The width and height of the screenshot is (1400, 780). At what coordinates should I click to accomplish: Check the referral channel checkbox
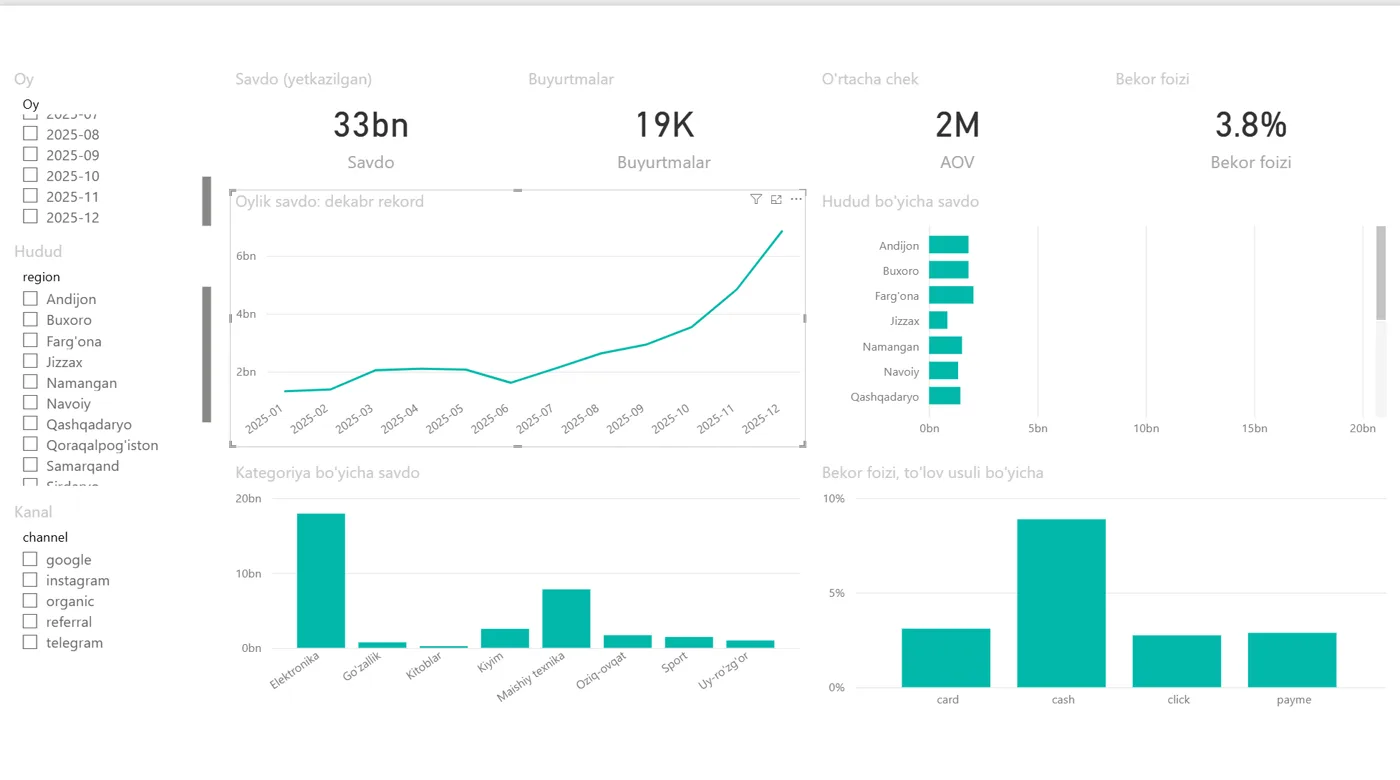(x=30, y=621)
